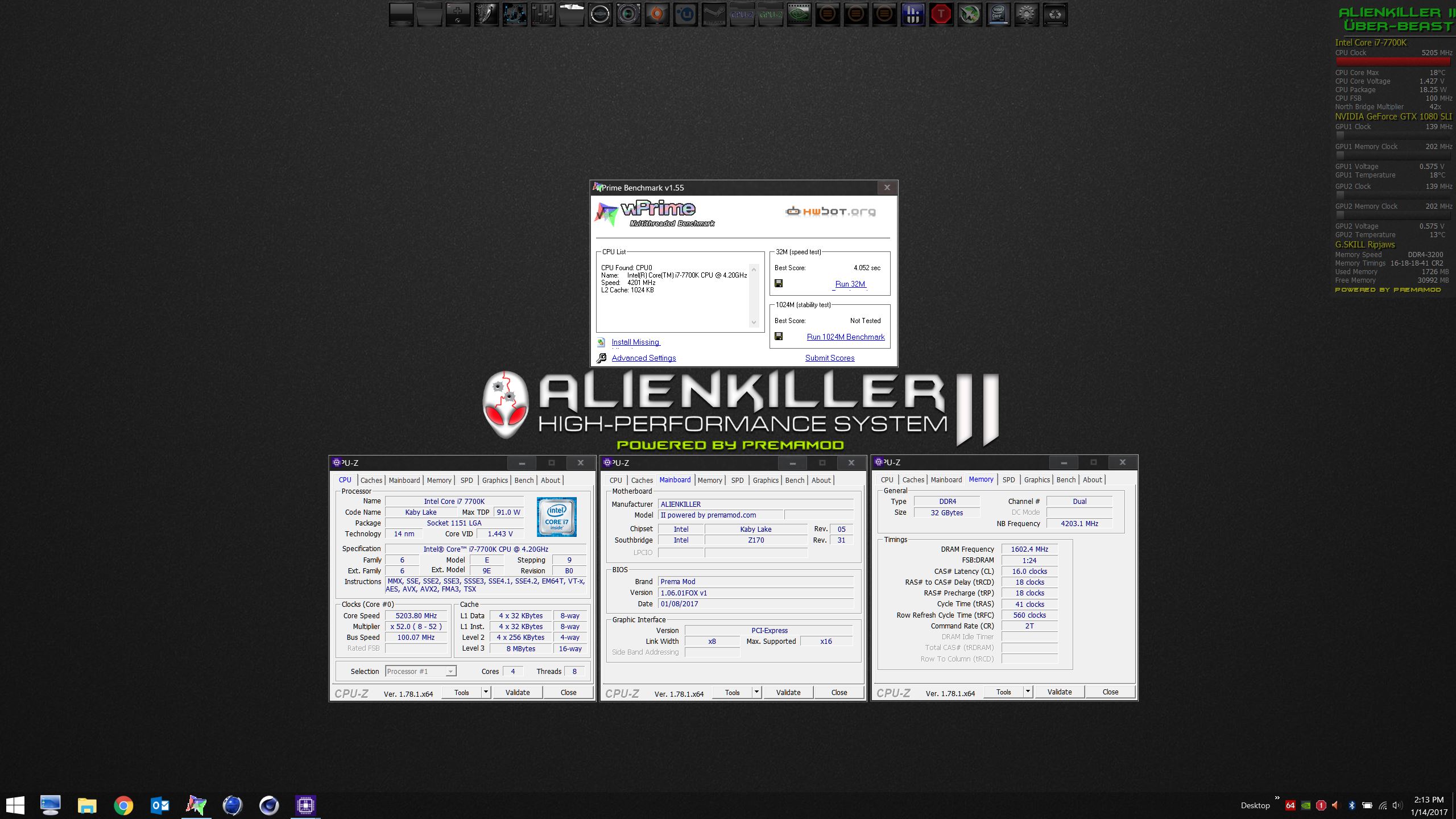Launch CPU-Z from the top dock

(742, 15)
